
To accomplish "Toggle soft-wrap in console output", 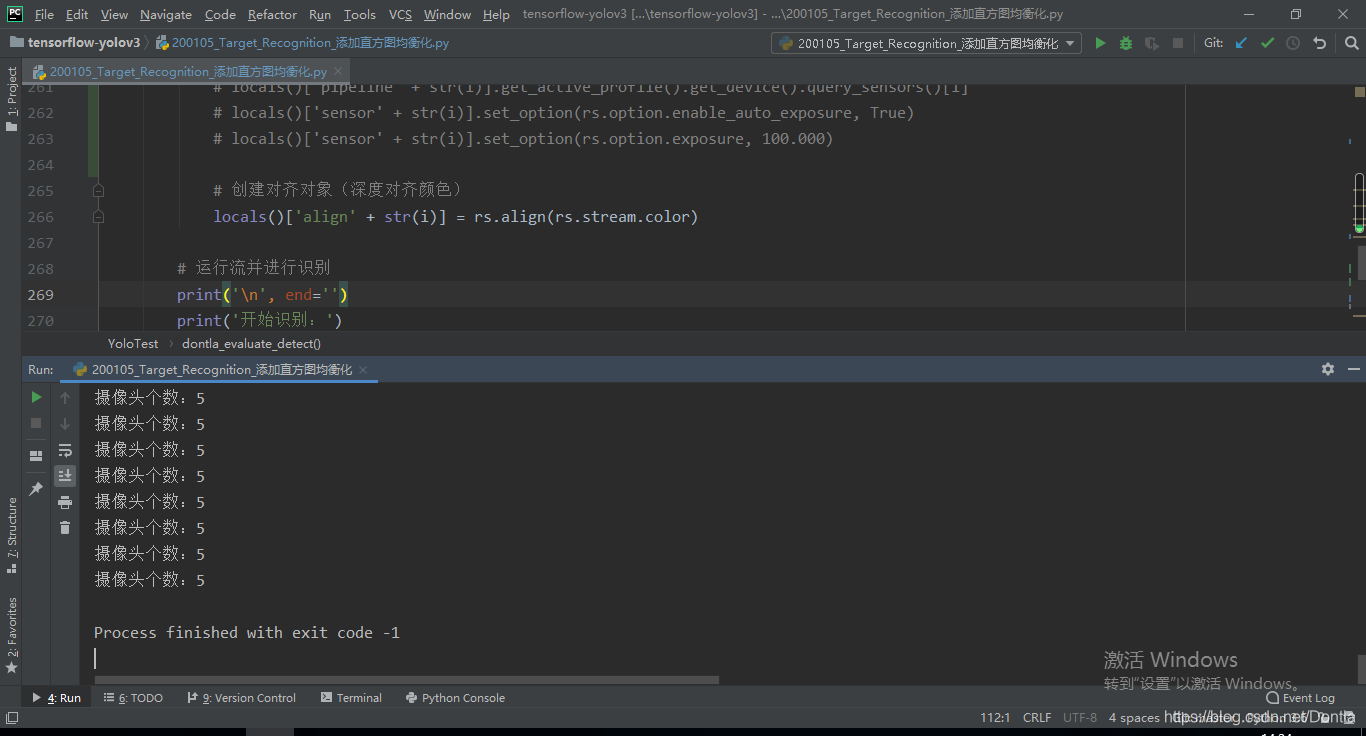I will (x=65, y=450).
